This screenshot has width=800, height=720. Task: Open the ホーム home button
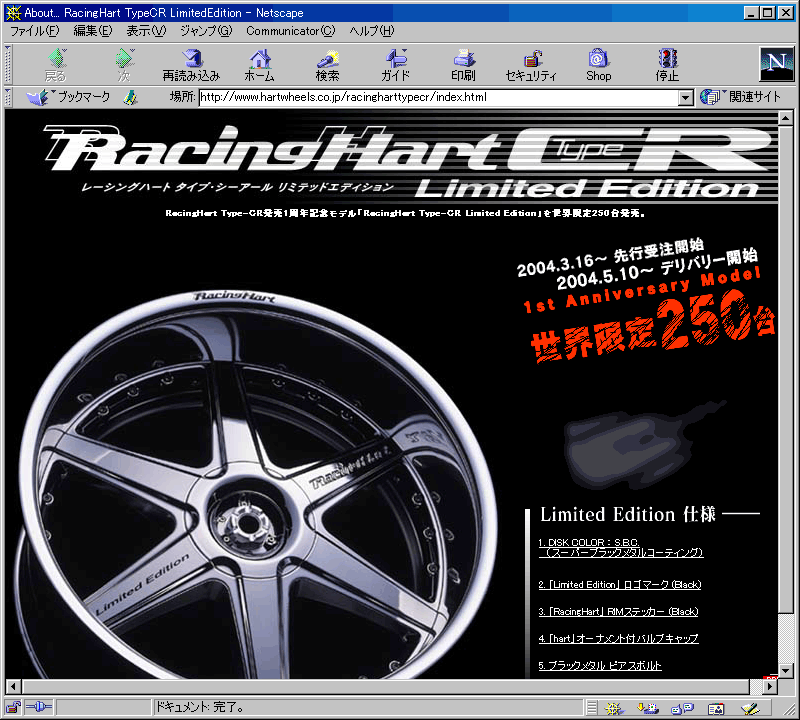[x=259, y=65]
